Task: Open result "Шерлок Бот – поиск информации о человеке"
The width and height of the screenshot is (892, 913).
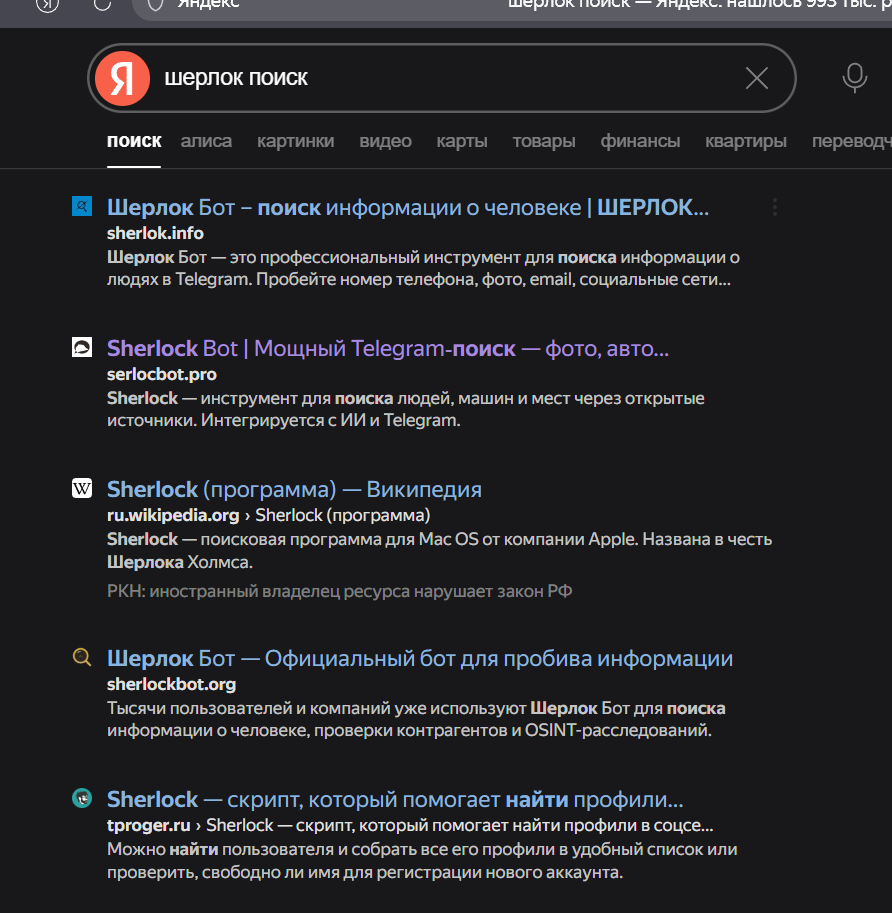Action: (408, 207)
